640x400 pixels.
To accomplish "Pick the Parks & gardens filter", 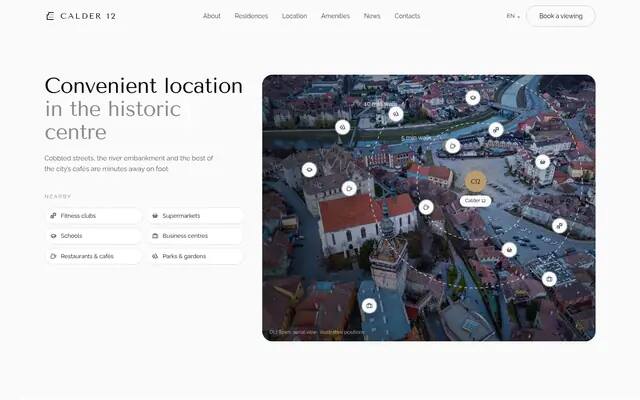I will pyautogui.click(x=195, y=256).
